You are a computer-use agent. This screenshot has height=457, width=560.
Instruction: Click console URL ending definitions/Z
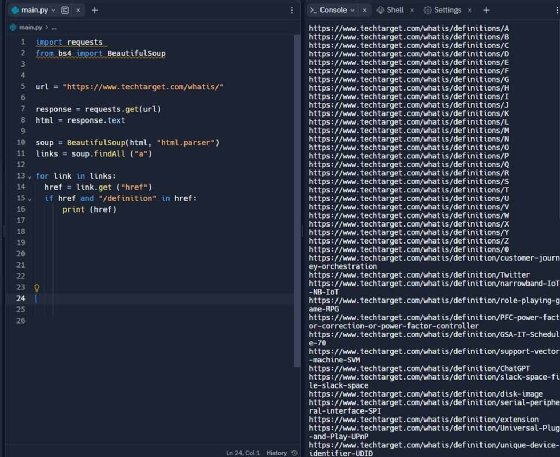(409, 241)
